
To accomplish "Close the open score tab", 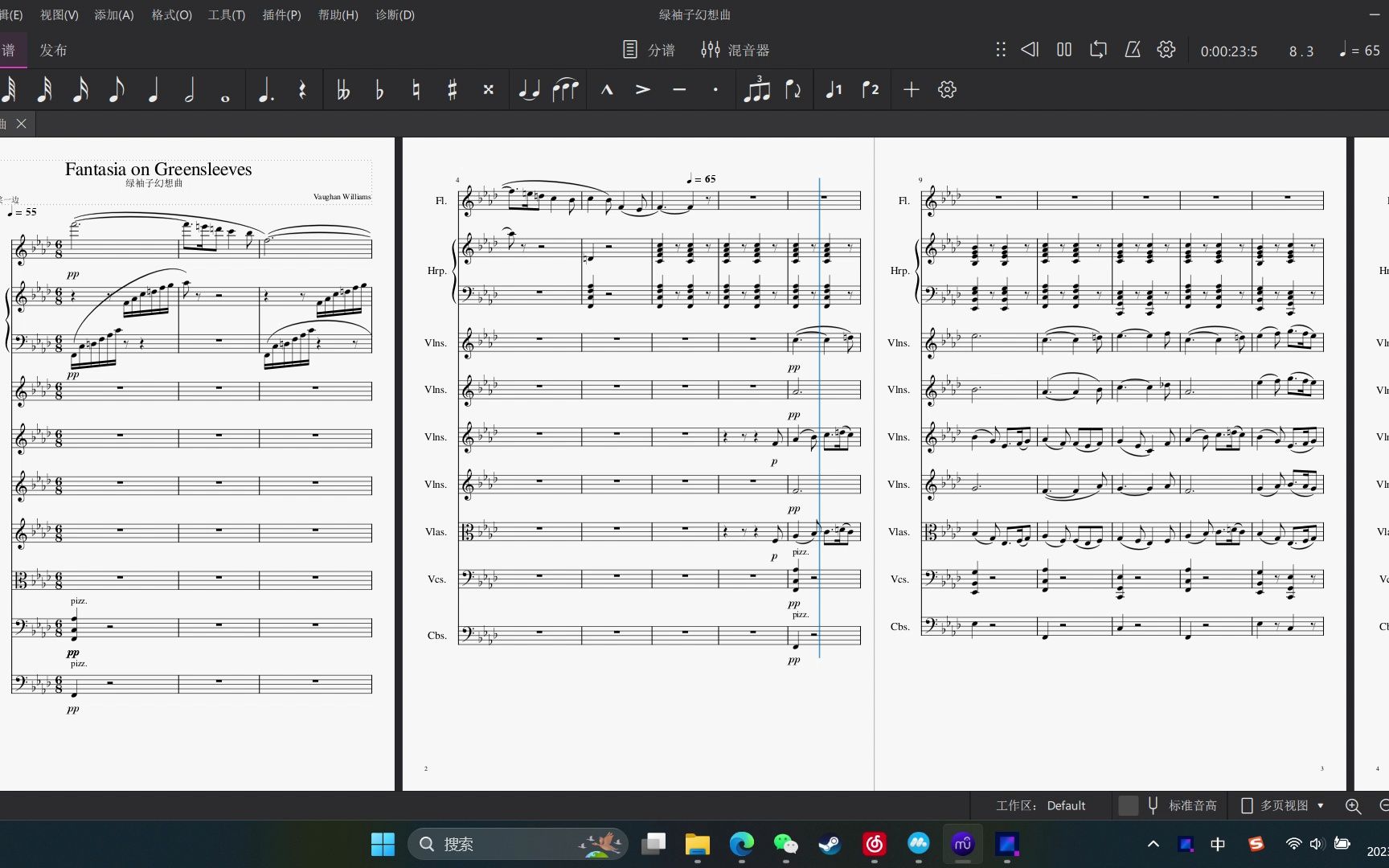I will pyautogui.click(x=22, y=123).
